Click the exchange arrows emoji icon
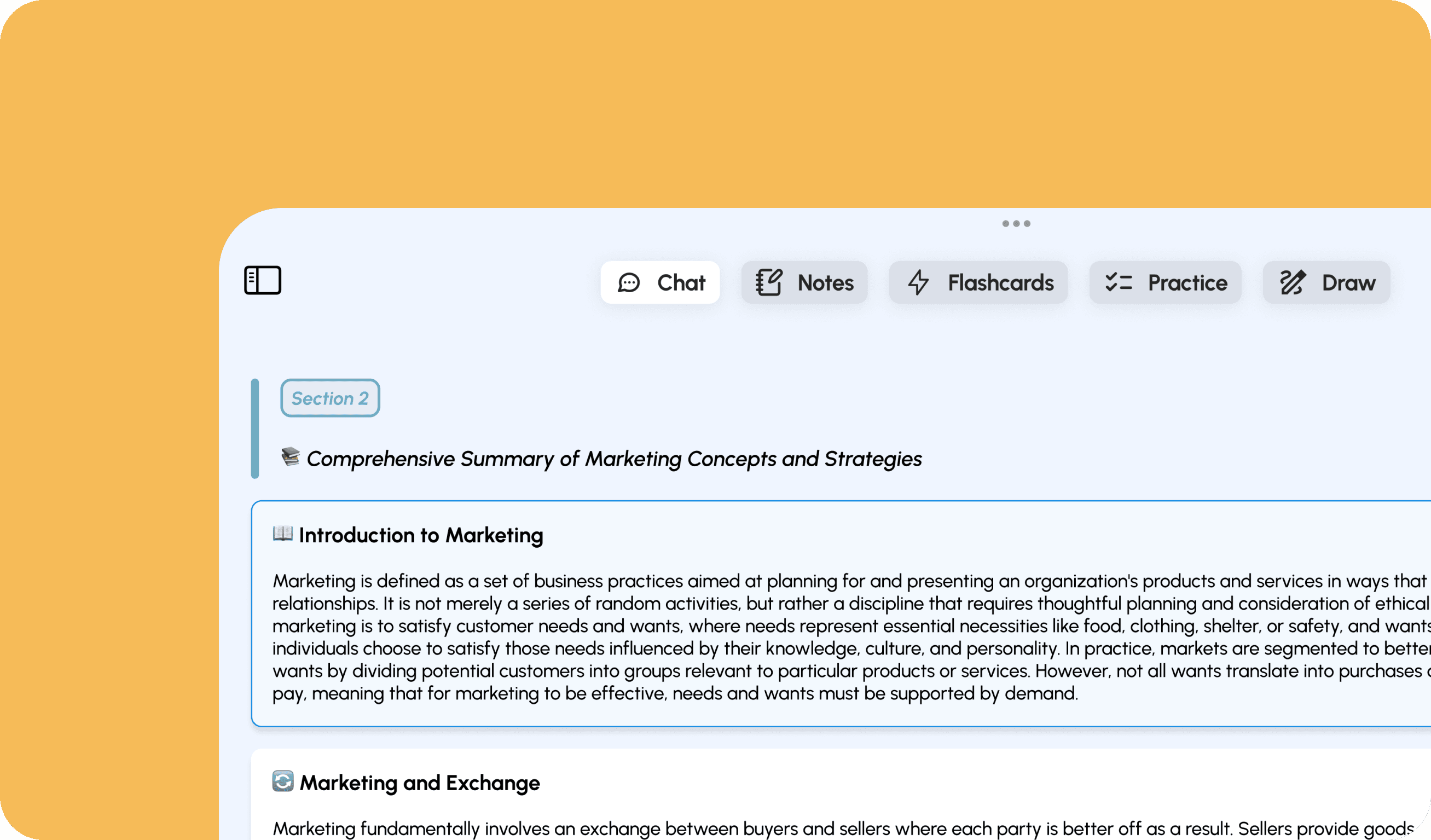Image resolution: width=1431 pixels, height=840 pixels. [283, 781]
